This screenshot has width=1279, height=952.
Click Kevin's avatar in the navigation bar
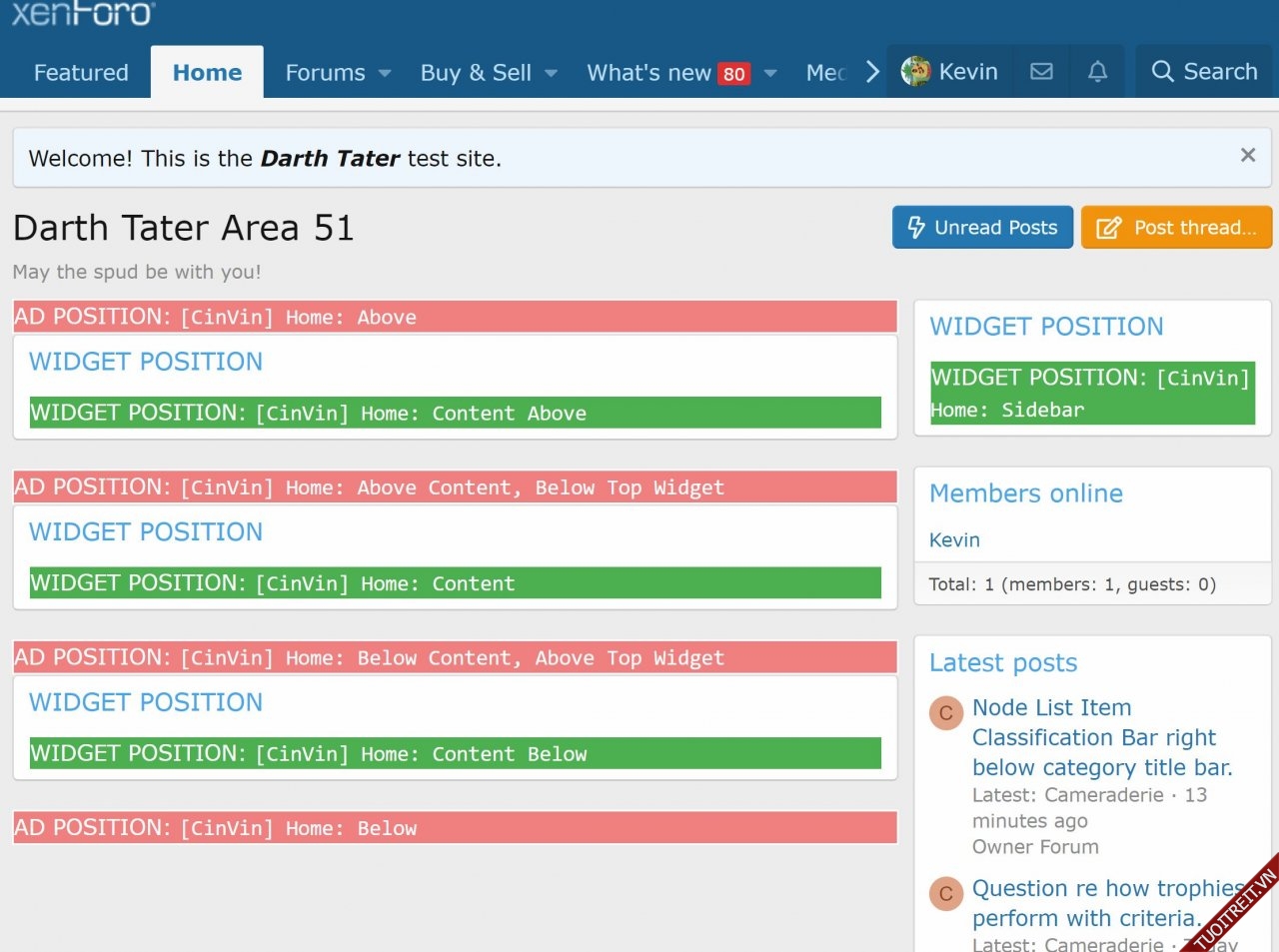[915, 72]
